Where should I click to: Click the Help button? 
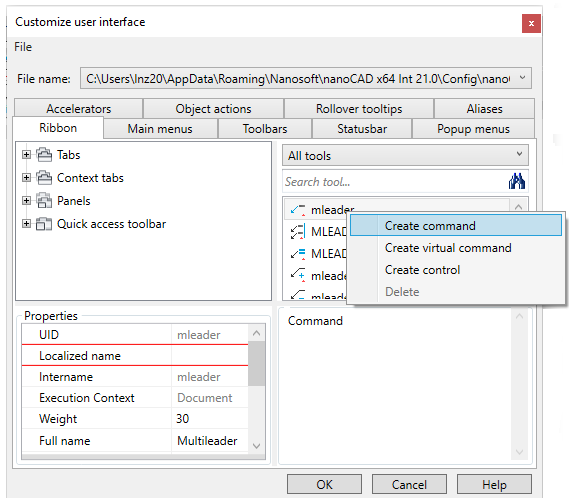tap(494, 484)
